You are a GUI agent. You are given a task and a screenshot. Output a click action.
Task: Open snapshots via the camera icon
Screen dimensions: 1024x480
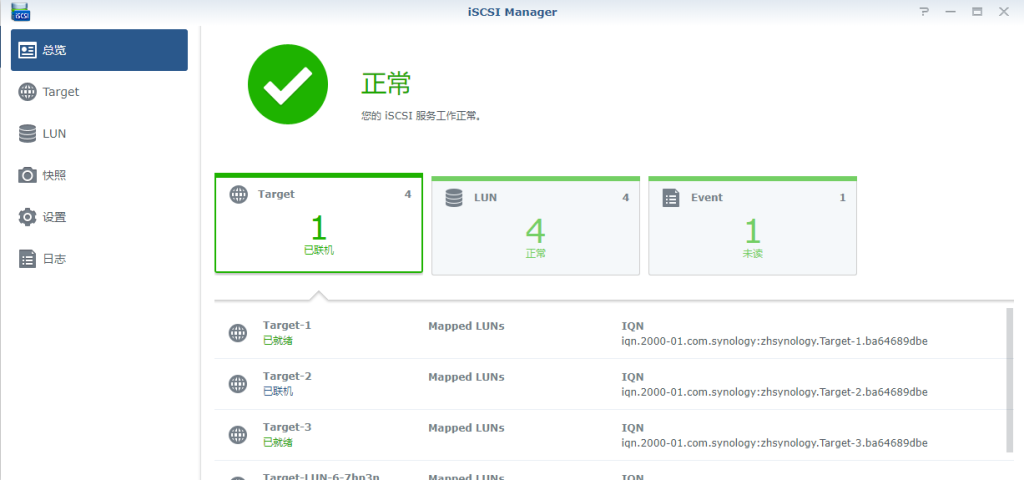[27, 175]
